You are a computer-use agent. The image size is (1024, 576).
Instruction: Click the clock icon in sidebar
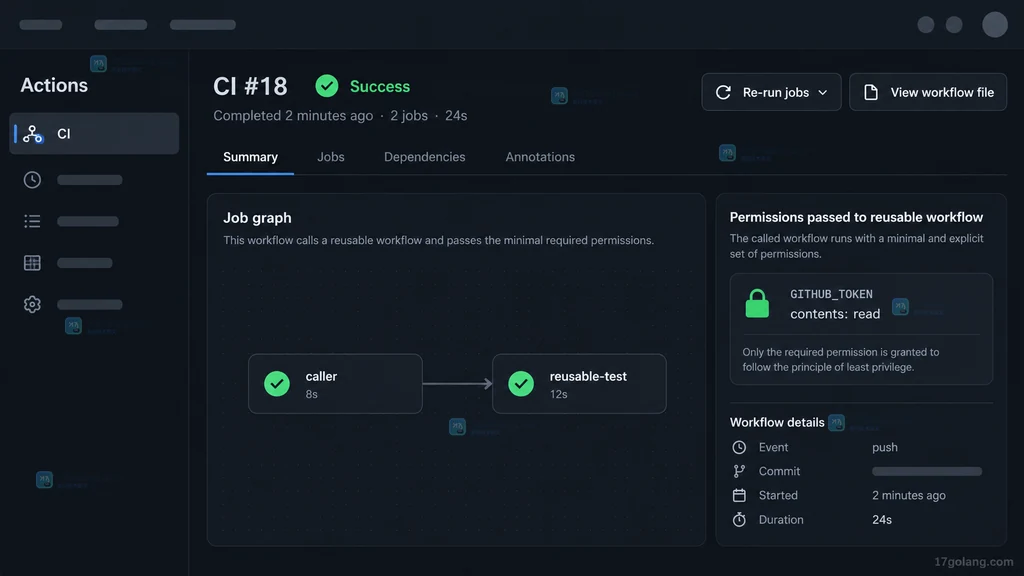tap(32, 180)
